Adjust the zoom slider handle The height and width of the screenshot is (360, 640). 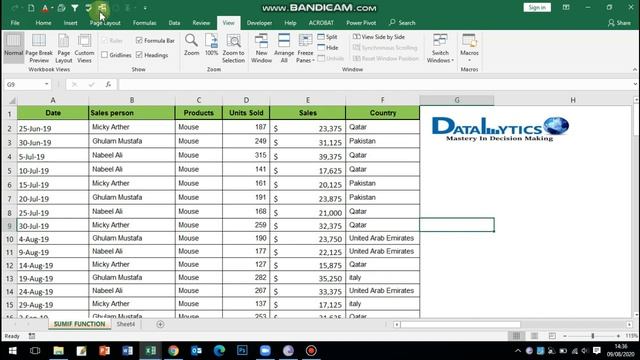tap(593, 336)
